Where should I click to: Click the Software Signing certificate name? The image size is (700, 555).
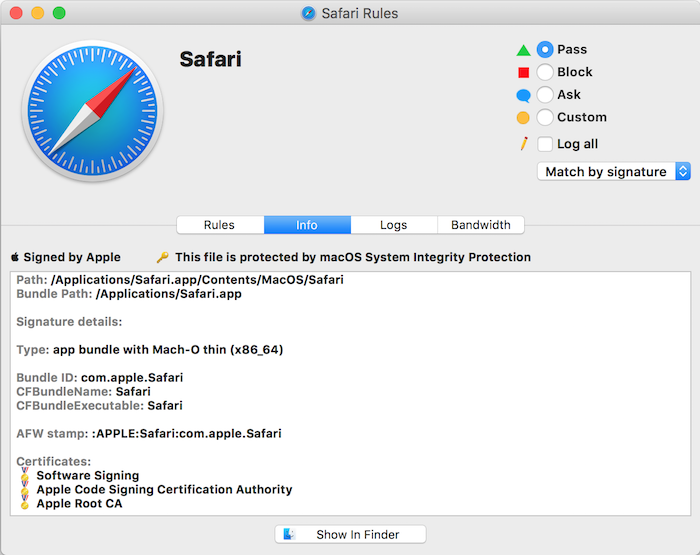click(x=88, y=475)
